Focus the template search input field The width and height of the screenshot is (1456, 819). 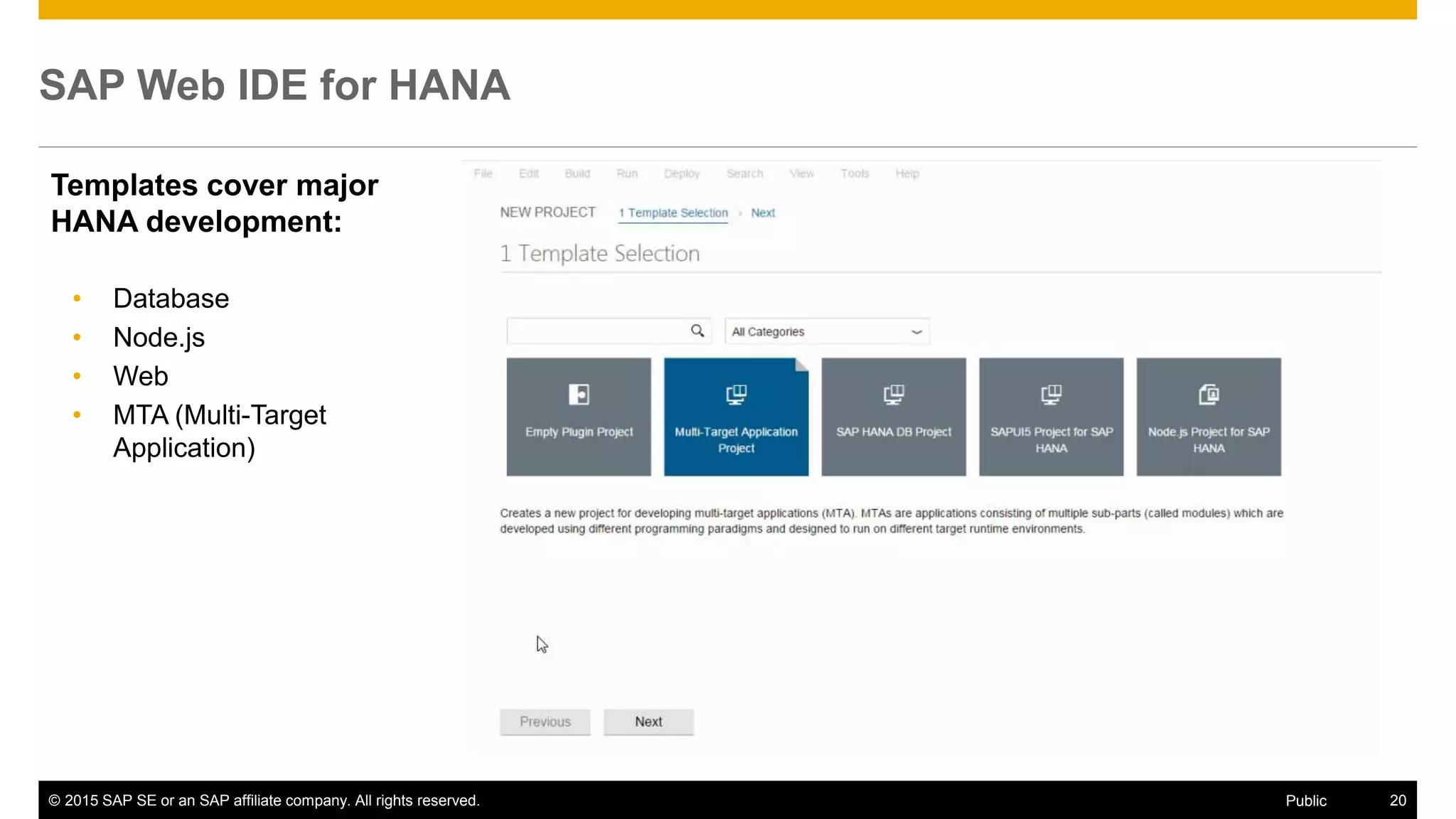coord(609,331)
